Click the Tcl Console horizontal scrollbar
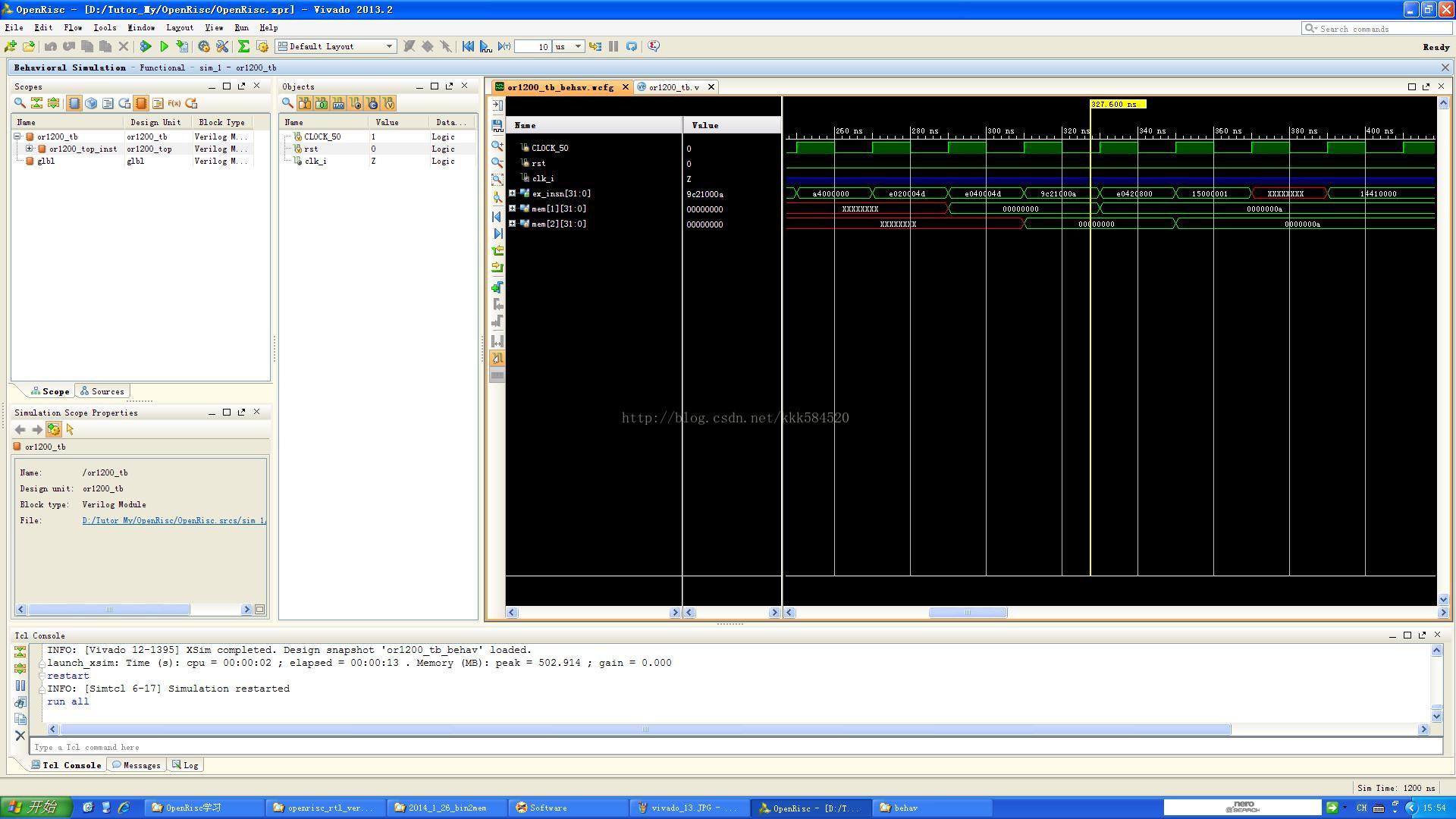This screenshot has height=819, width=1456. 645,730
